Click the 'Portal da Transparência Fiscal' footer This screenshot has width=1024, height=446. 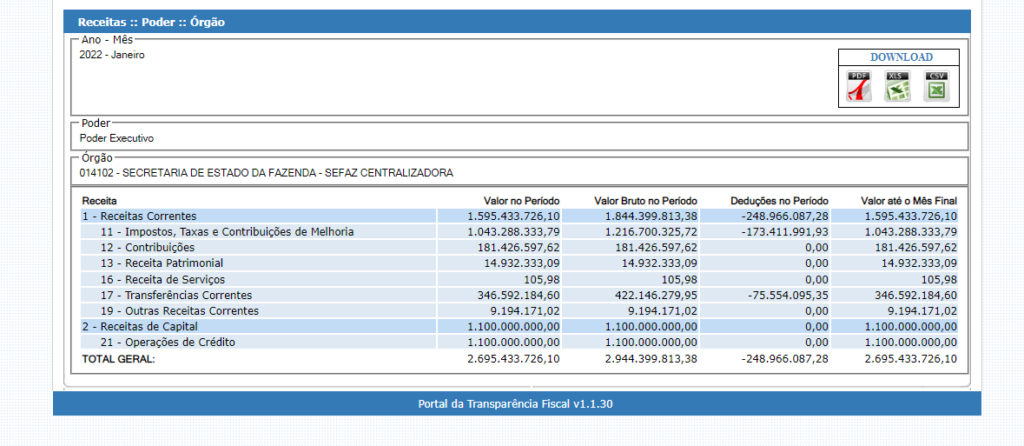click(516, 404)
